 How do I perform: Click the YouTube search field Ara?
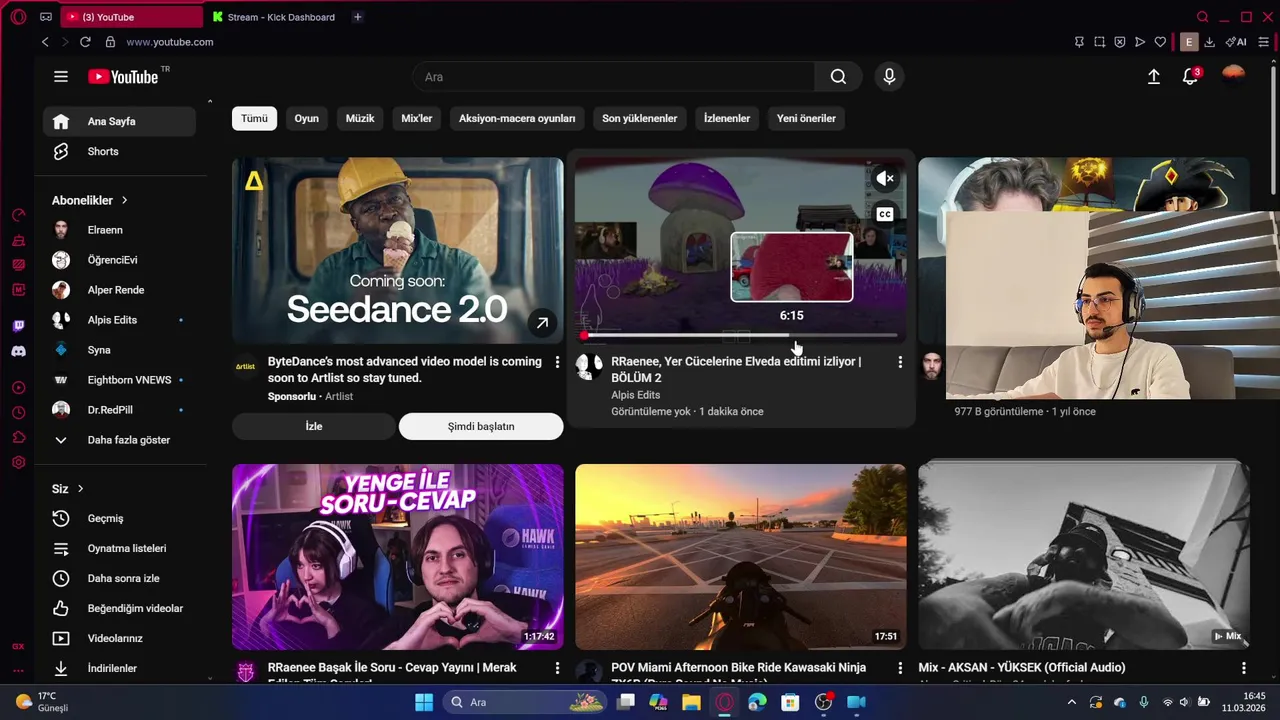coord(614,77)
